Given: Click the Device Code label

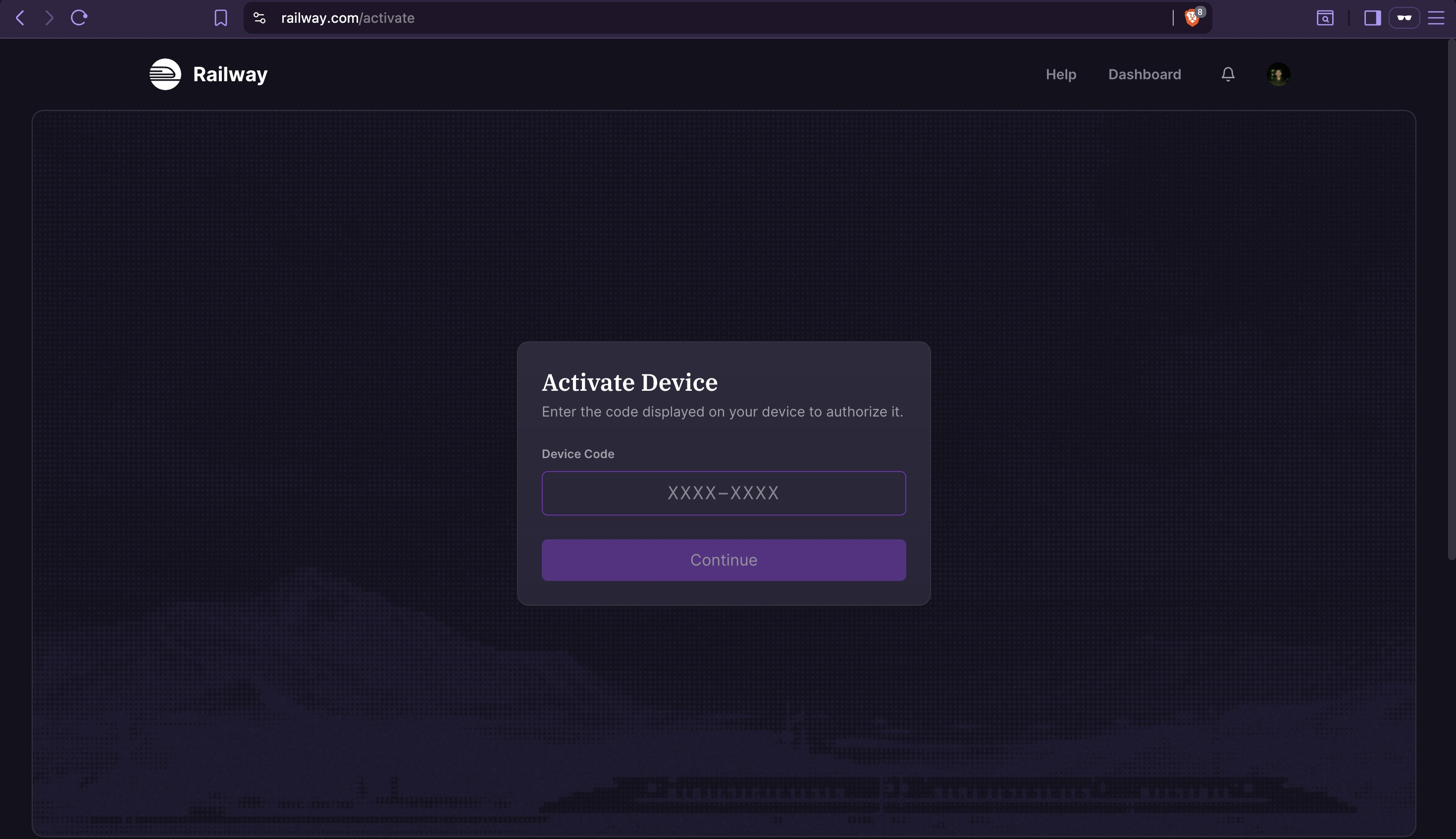Looking at the screenshot, I should pos(578,454).
